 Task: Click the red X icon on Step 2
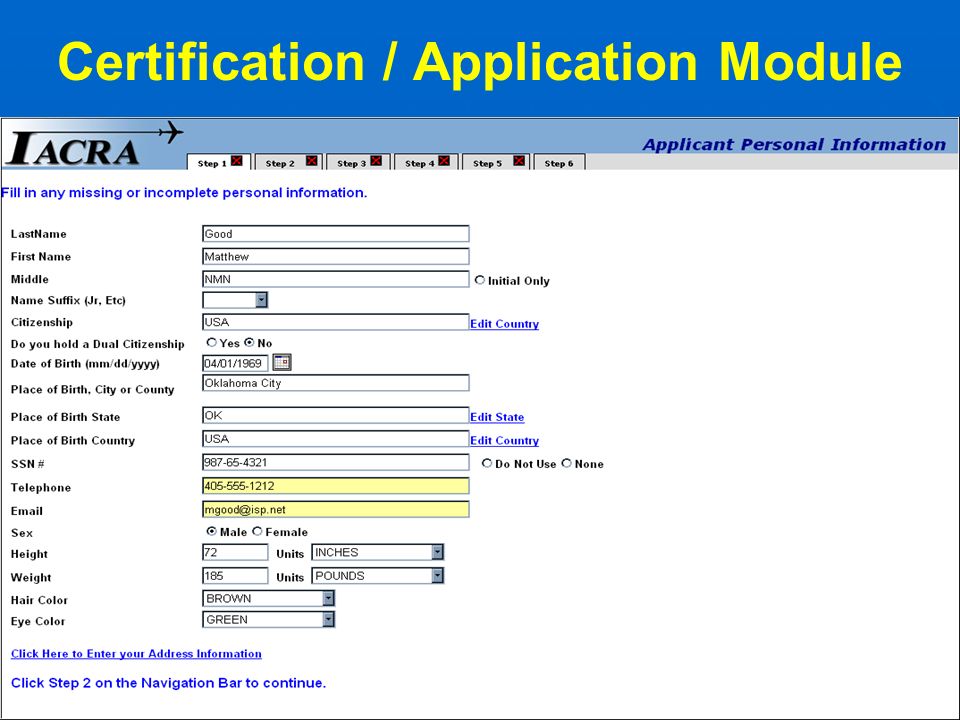click(x=312, y=161)
